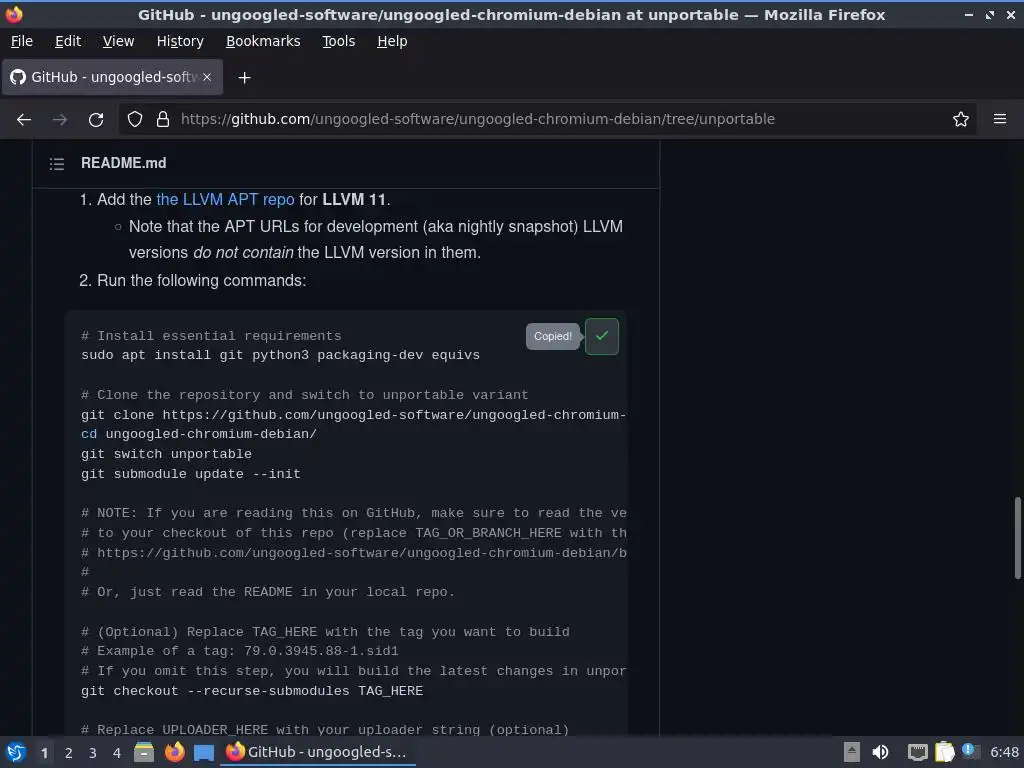Click the Copied! tooltip label

point(552,336)
